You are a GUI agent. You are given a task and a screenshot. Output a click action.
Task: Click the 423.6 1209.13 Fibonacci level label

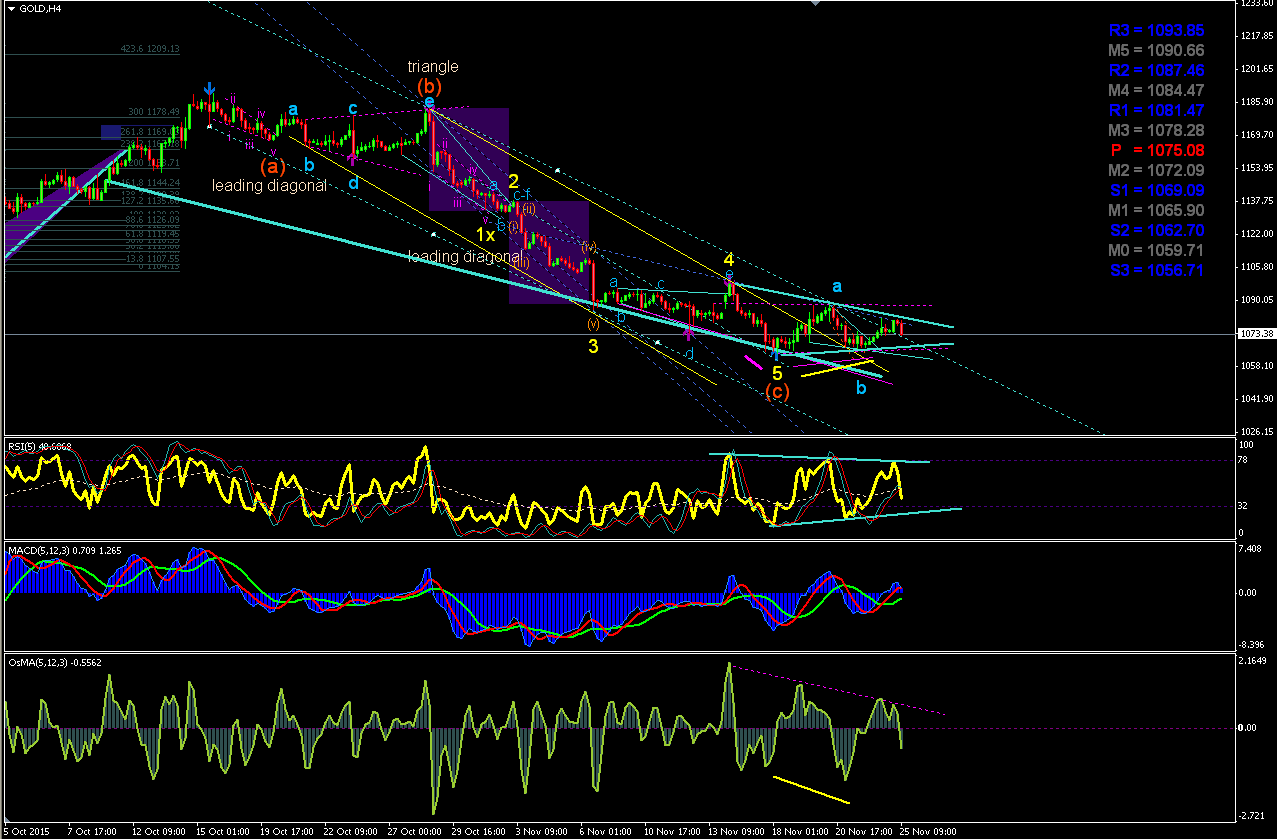[x=151, y=48]
